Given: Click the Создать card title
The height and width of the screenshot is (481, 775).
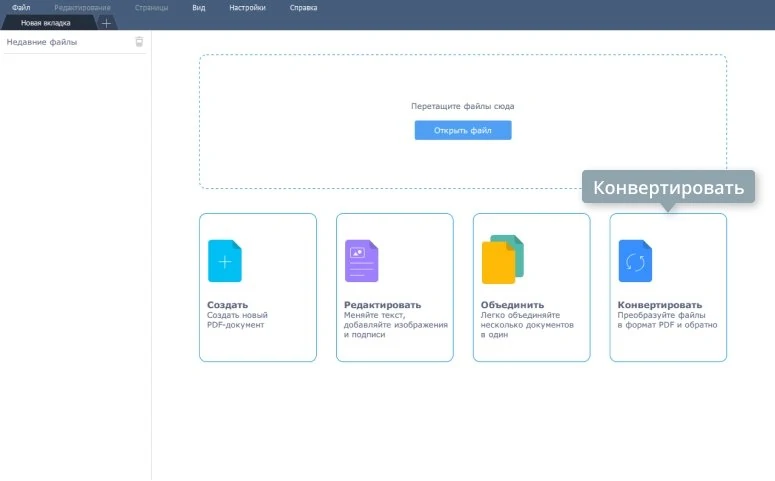Looking at the screenshot, I should coord(227,305).
